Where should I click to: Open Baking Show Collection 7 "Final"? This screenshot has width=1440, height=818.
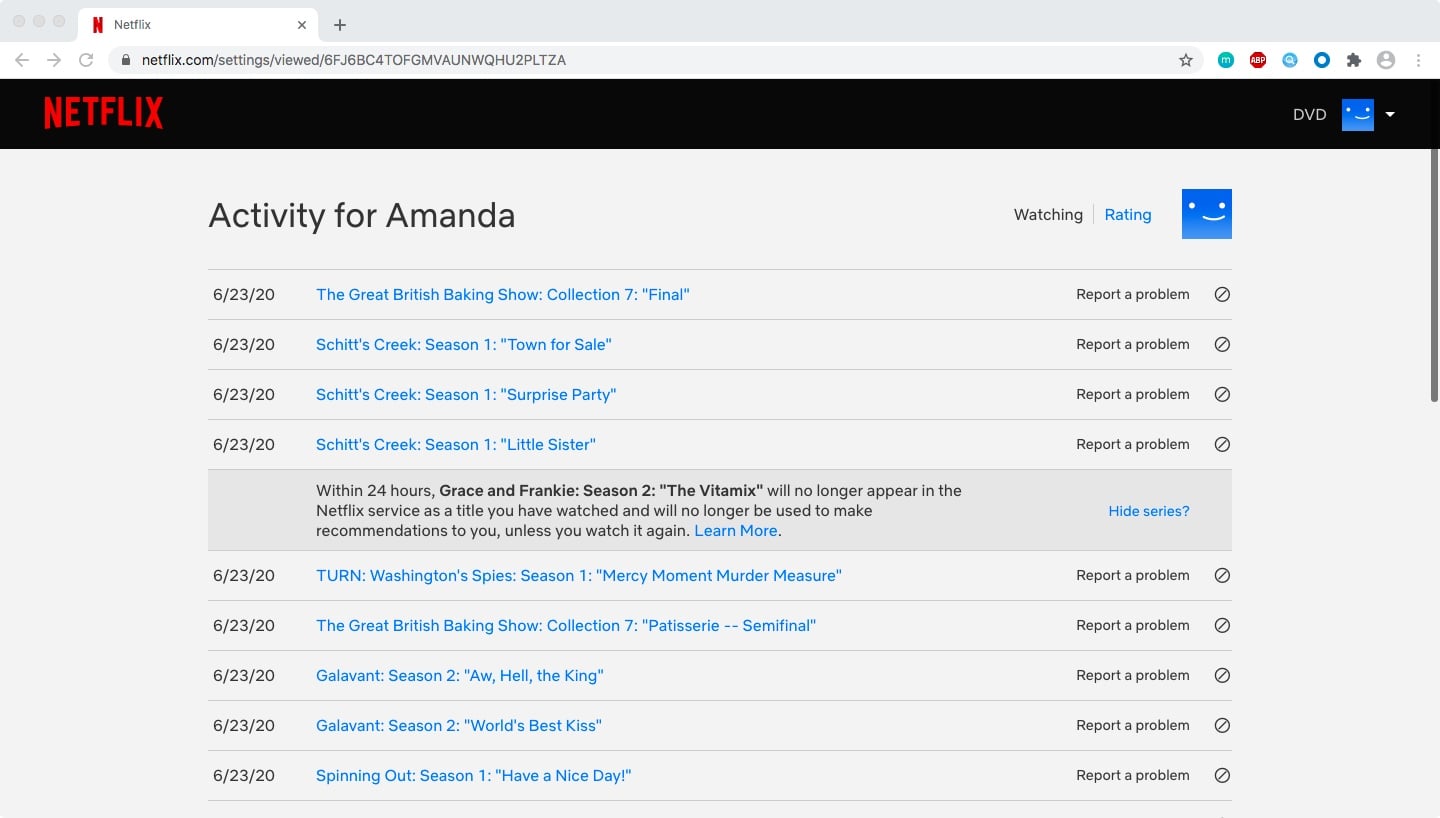click(x=503, y=295)
